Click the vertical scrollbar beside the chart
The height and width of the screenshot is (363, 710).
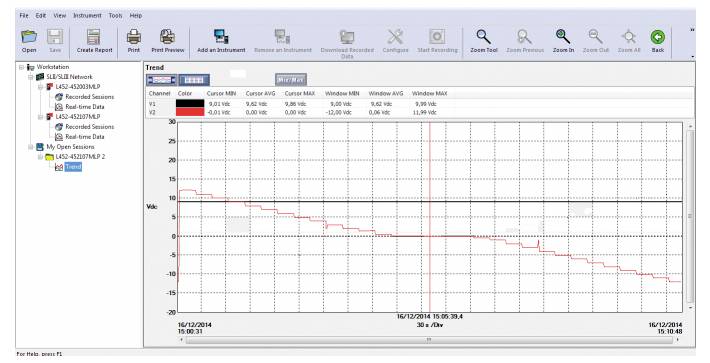[x=690, y=216]
